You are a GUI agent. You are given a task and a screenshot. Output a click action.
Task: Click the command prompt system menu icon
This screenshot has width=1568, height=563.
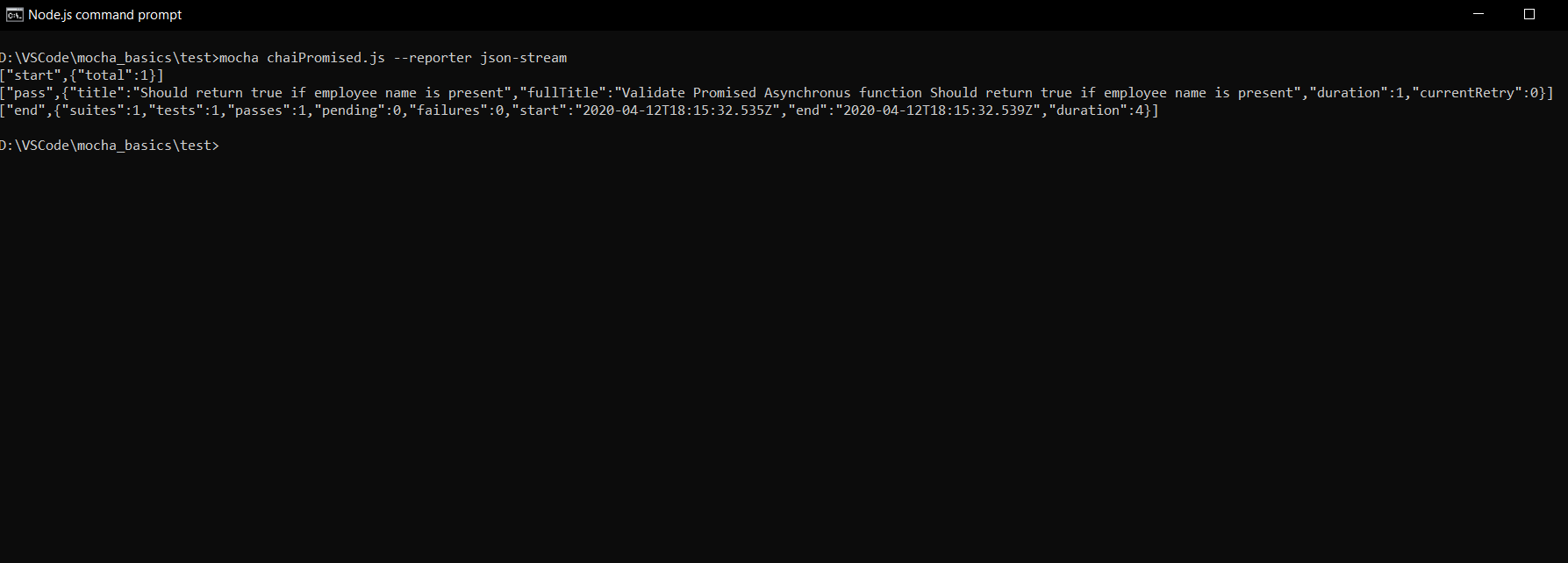(14, 15)
